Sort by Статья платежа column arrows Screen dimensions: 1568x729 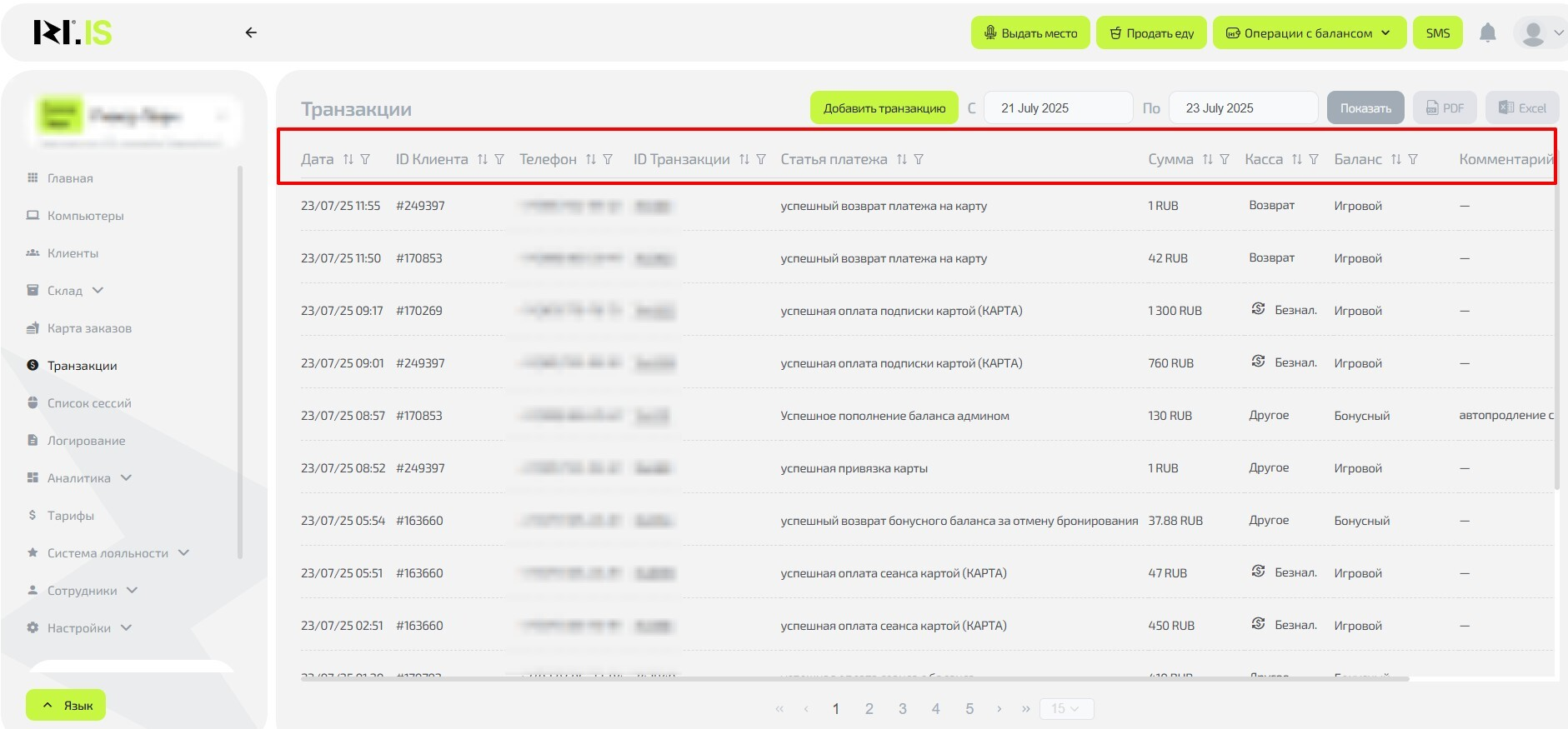tap(902, 159)
